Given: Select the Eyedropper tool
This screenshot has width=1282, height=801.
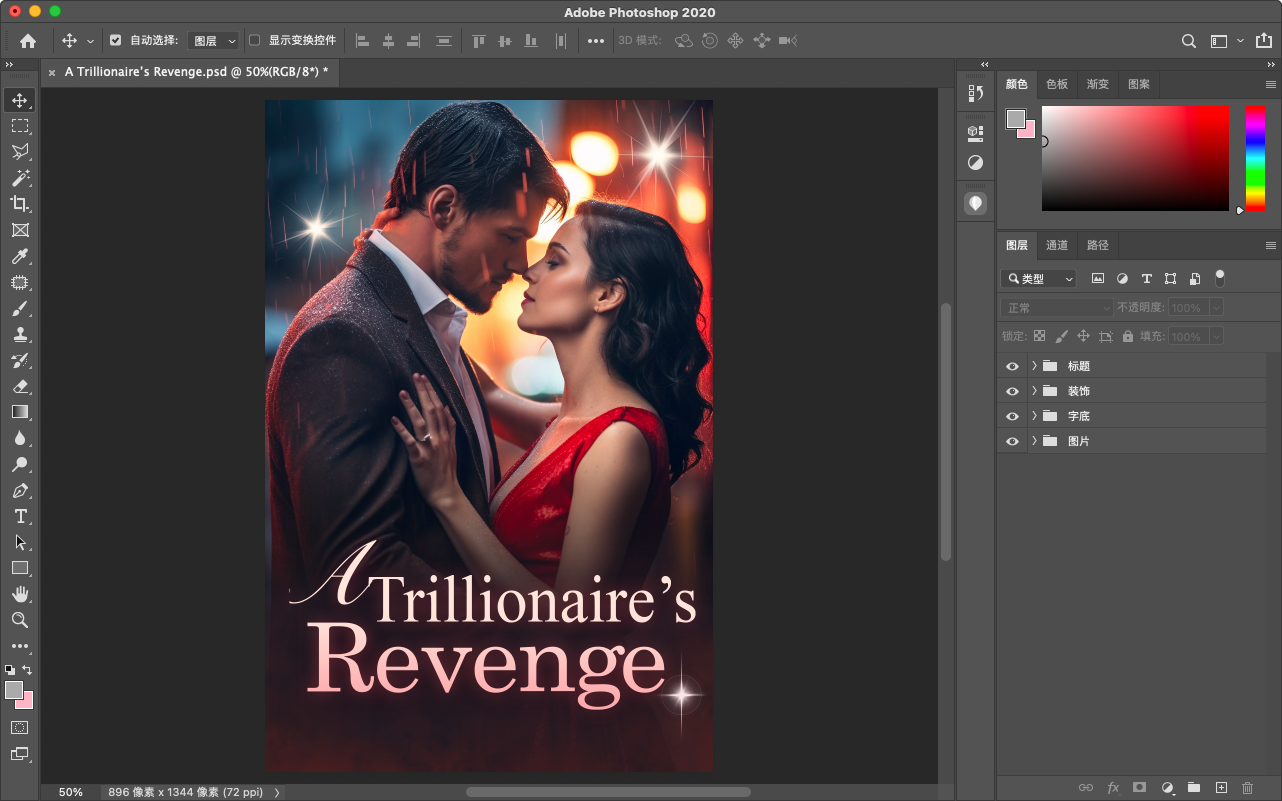Looking at the screenshot, I should [19, 257].
